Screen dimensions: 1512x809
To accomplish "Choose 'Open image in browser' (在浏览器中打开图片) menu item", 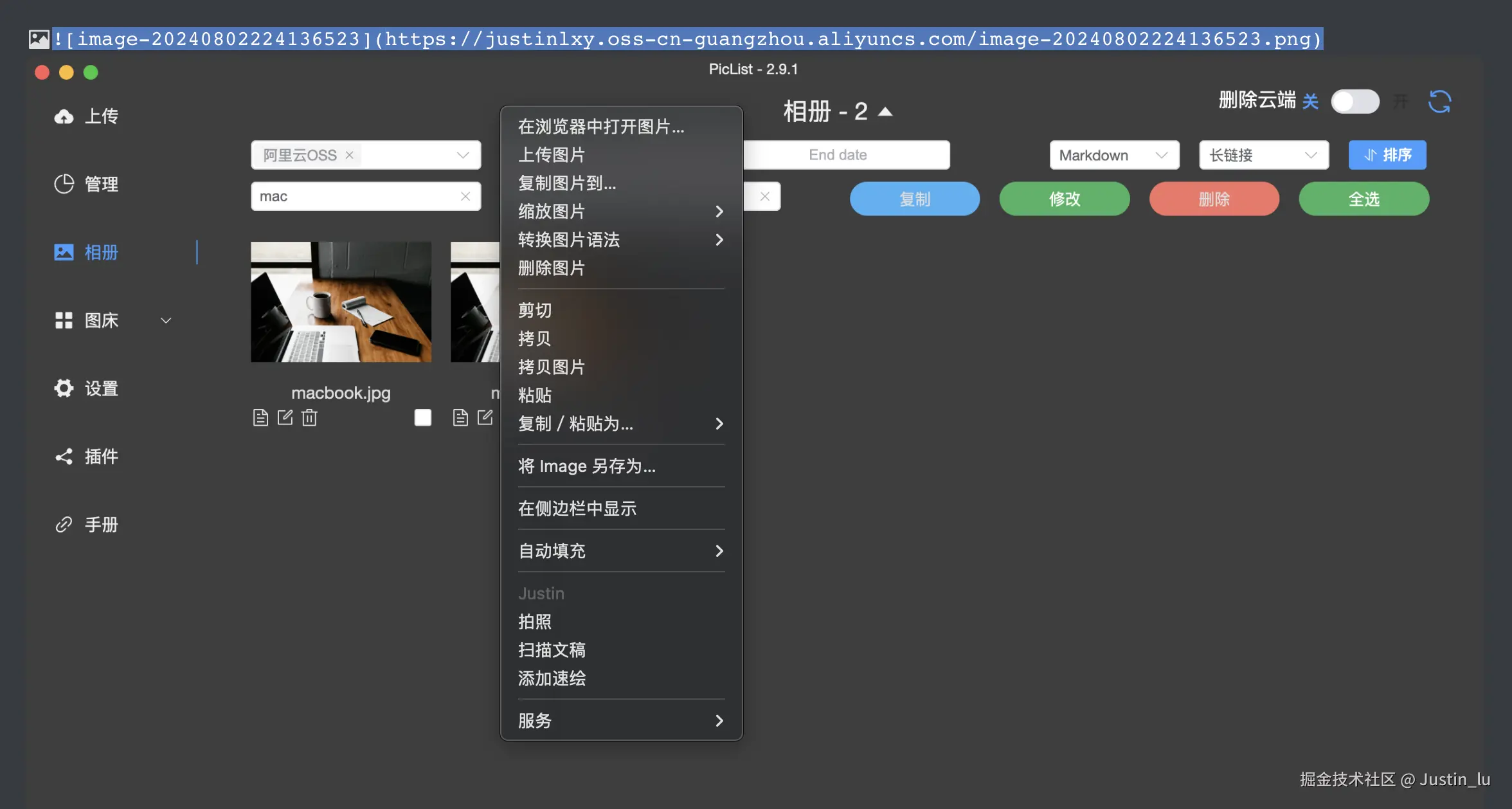I will click(600, 127).
